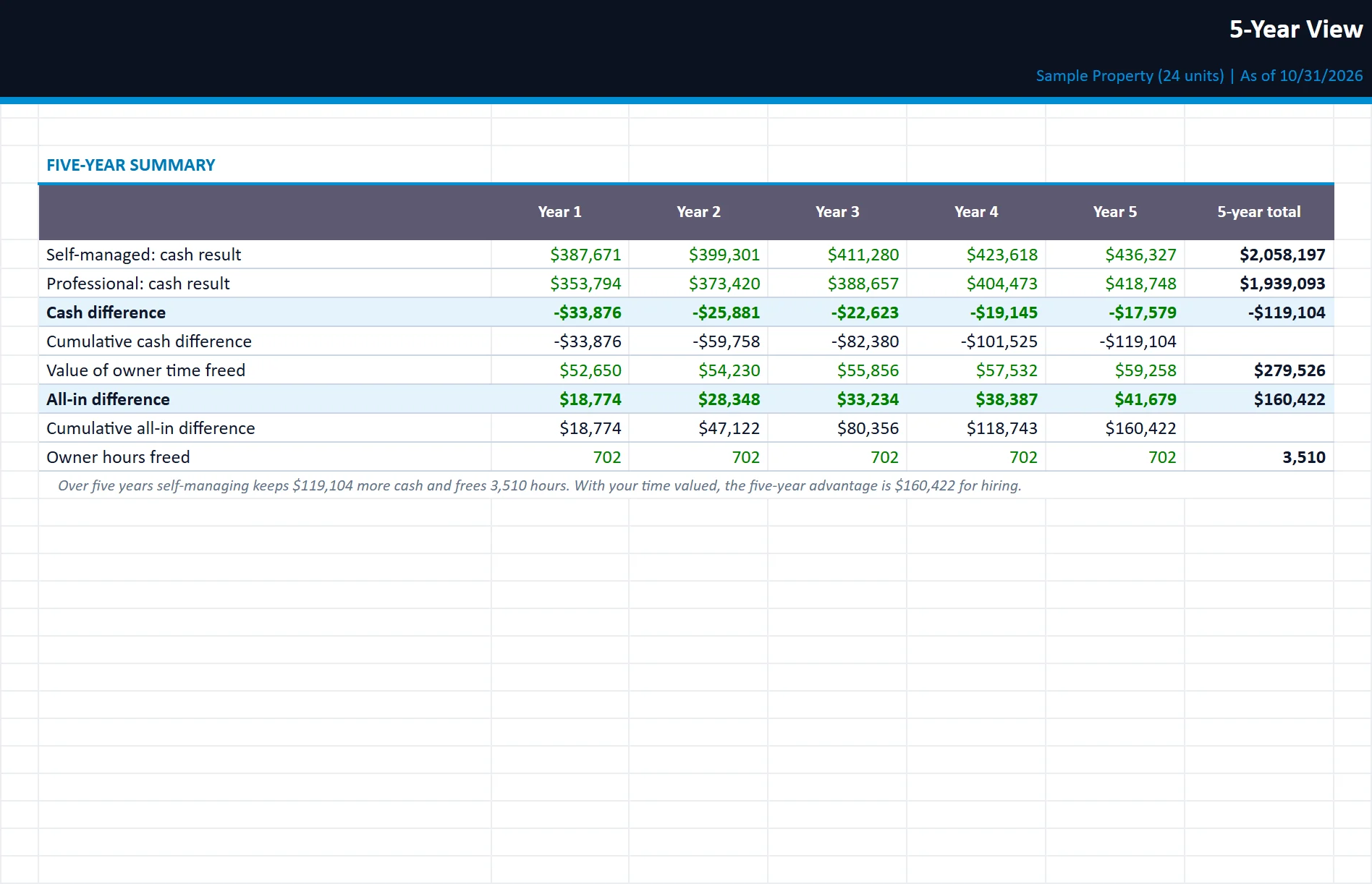Select the Owner hours freed label
The width and height of the screenshot is (1372, 884).
point(119,457)
